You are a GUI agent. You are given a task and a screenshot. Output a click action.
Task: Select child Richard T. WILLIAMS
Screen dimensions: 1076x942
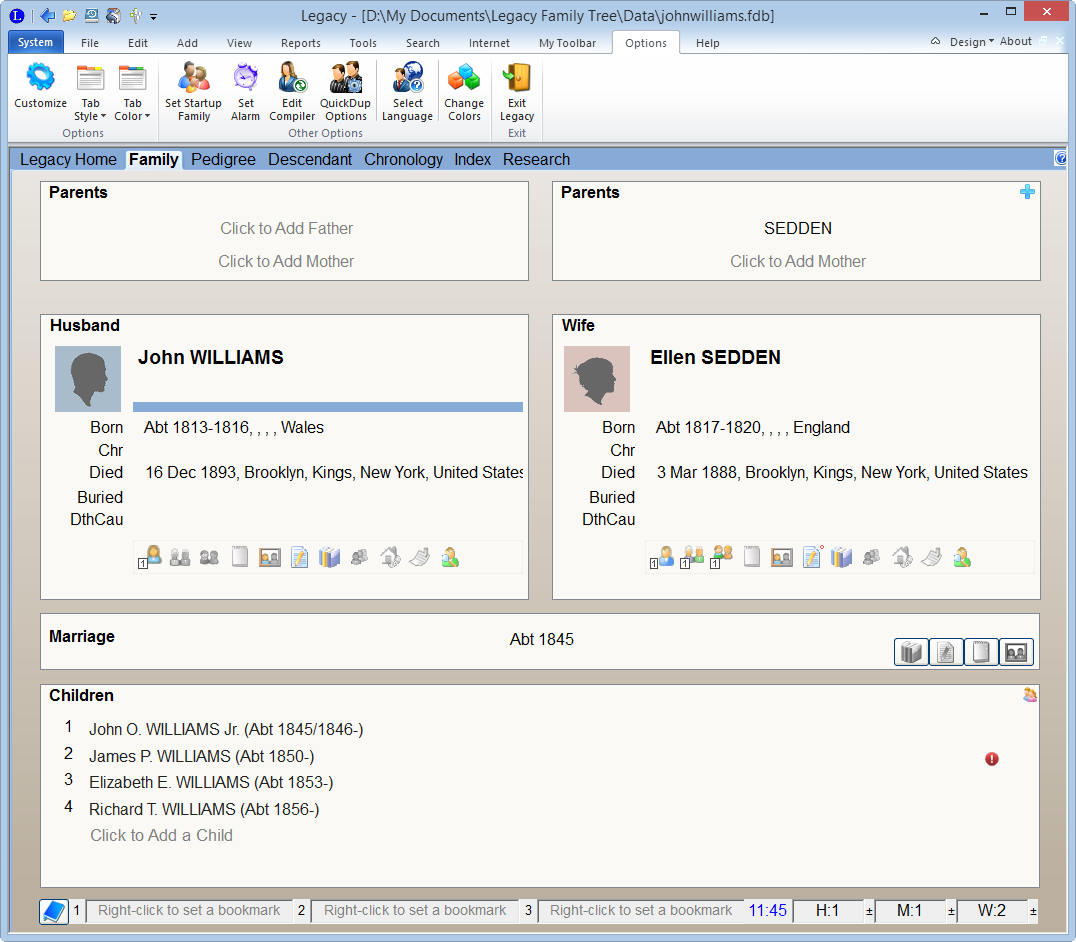pos(204,809)
